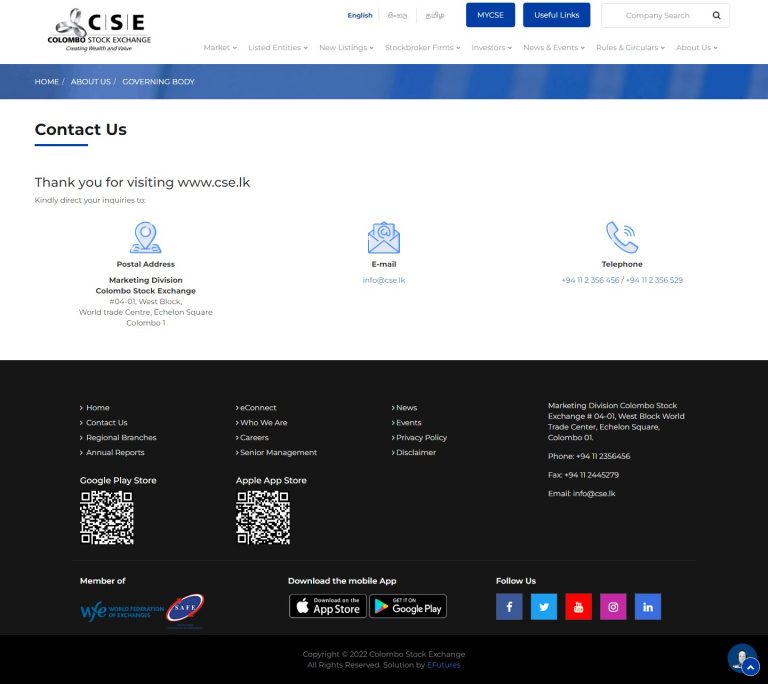Viewport: 768px width, 684px height.
Task: Click the postal address map pin icon
Action: tap(145, 238)
